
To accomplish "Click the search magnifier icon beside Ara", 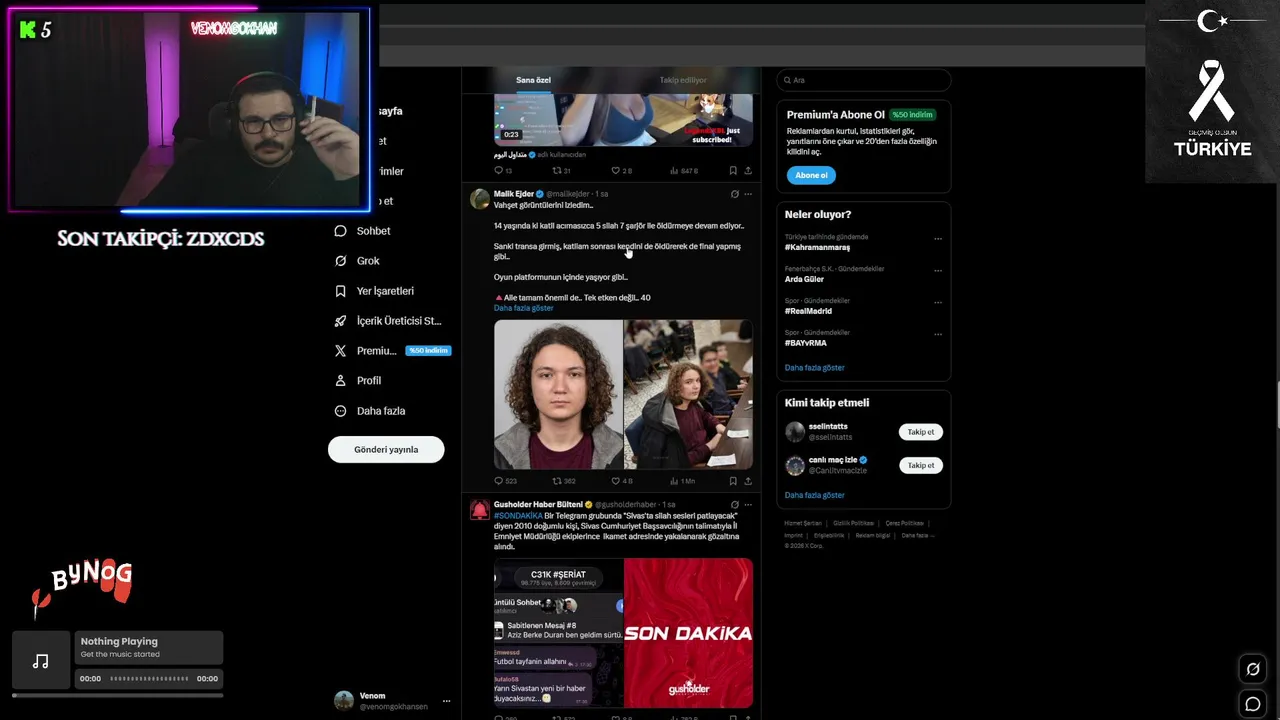I will click(788, 80).
